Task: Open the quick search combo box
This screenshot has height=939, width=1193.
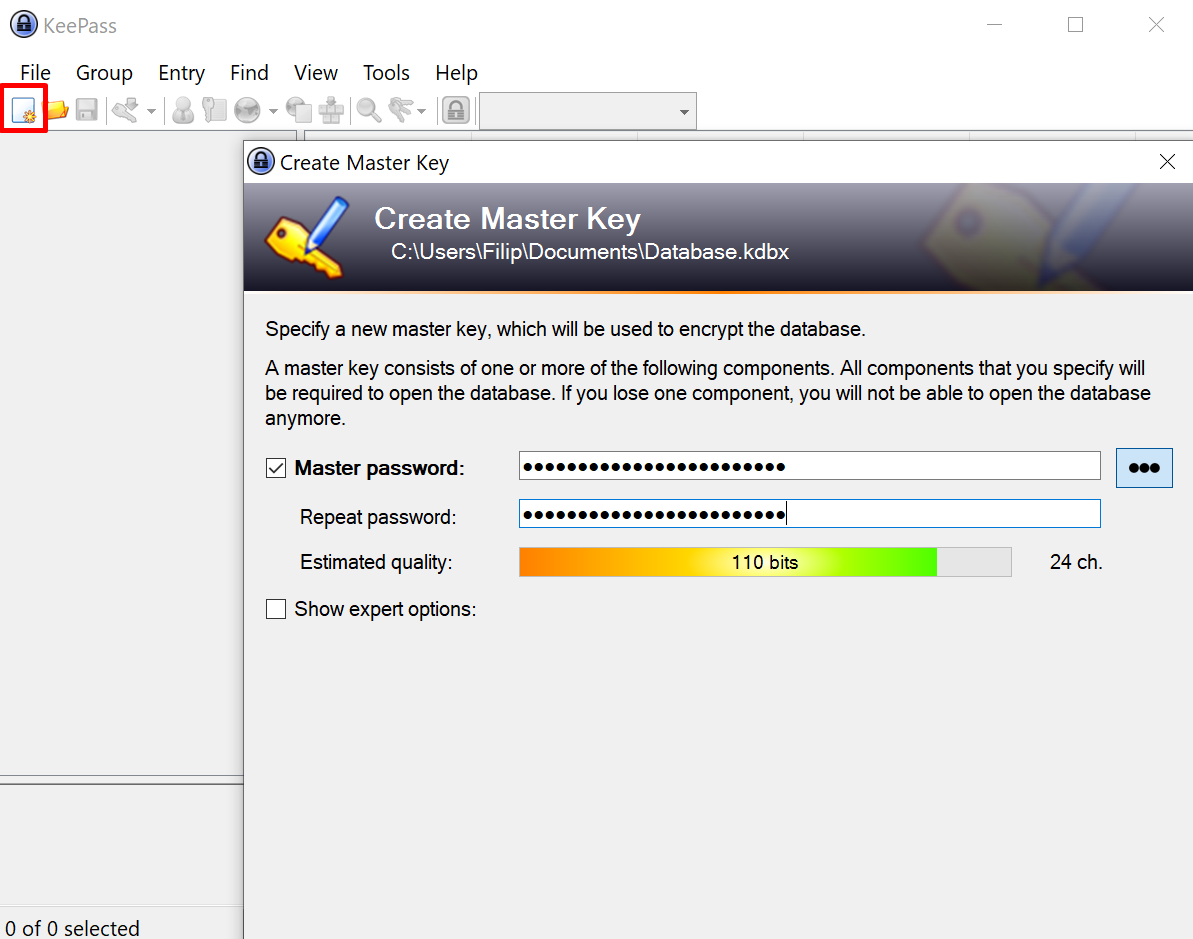Action: pyautogui.click(x=587, y=111)
